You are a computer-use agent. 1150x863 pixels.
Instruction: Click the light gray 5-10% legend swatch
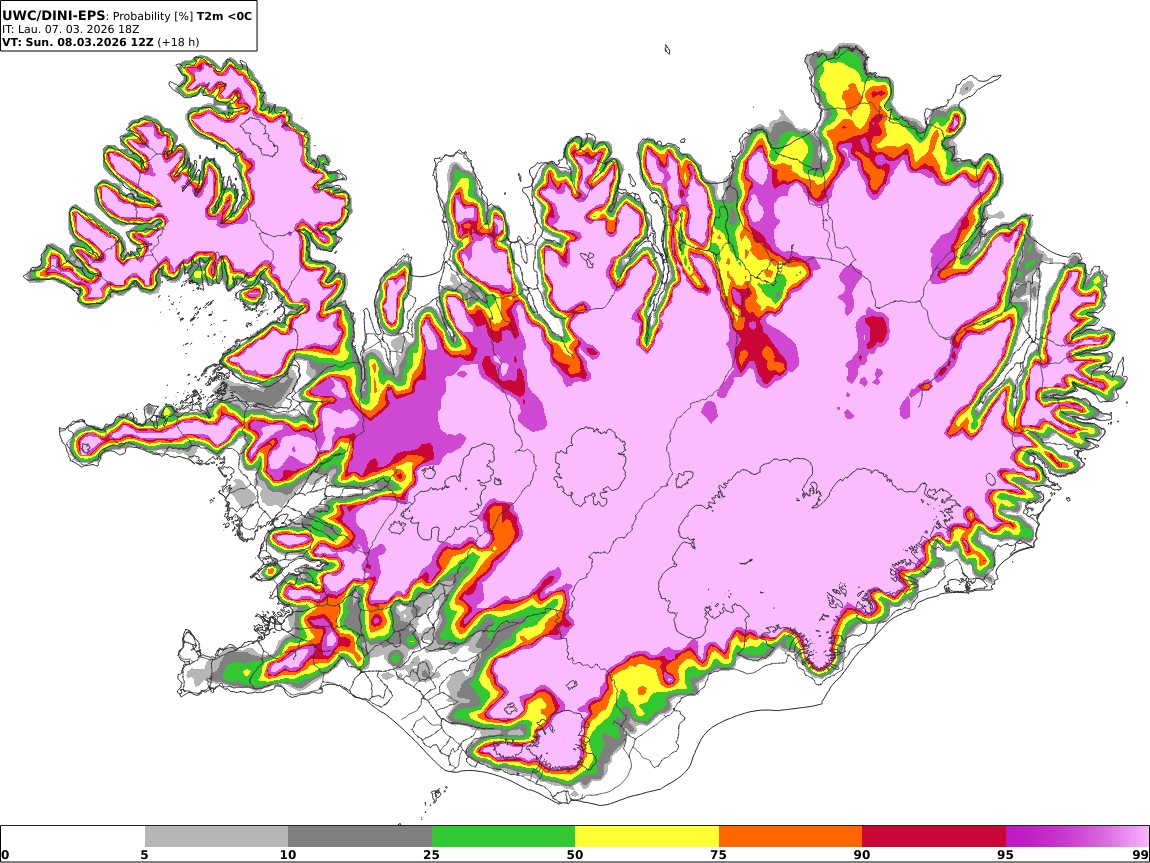click(216, 836)
